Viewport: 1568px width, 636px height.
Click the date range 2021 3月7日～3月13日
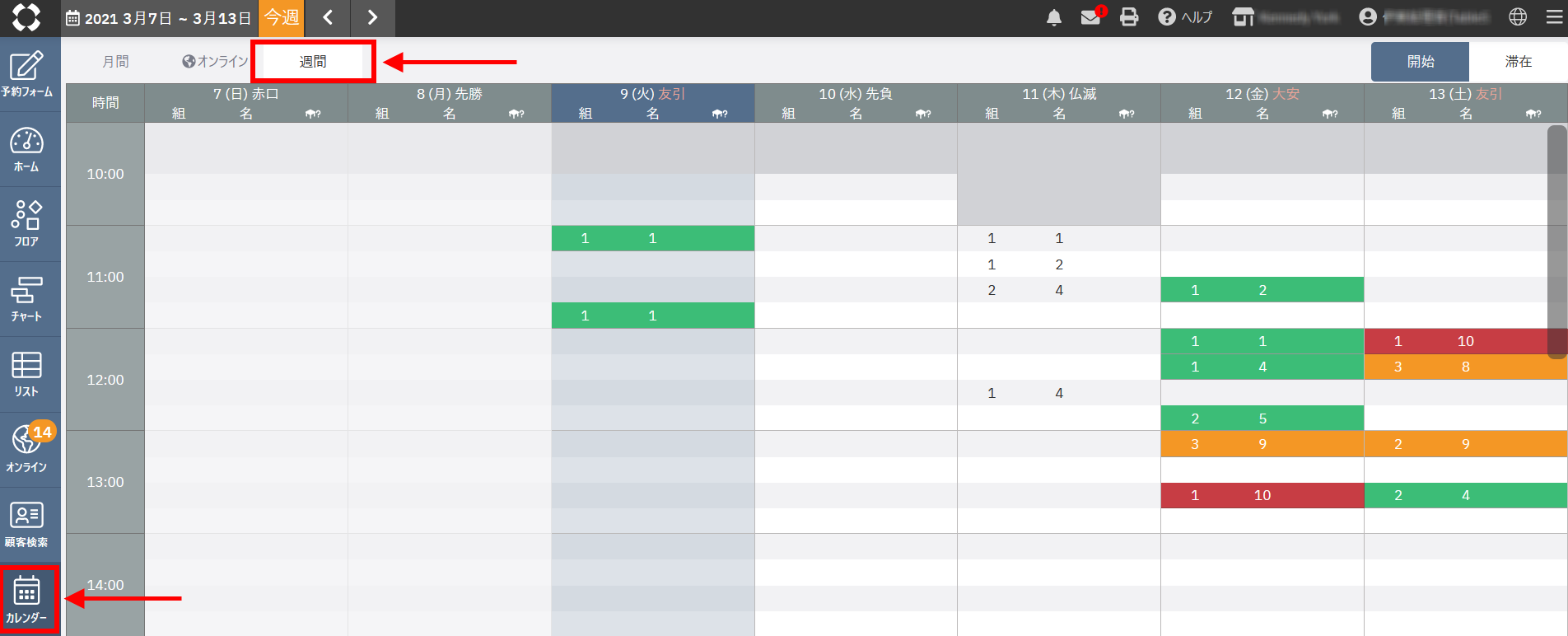[168, 18]
